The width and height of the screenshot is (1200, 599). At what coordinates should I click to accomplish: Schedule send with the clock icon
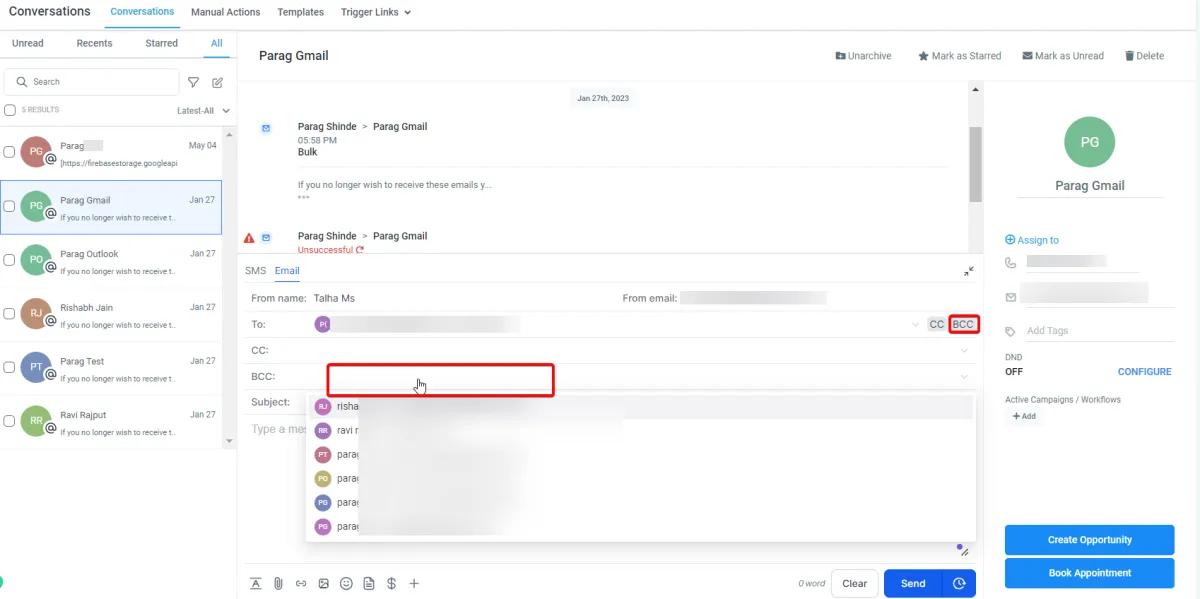point(959,584)
